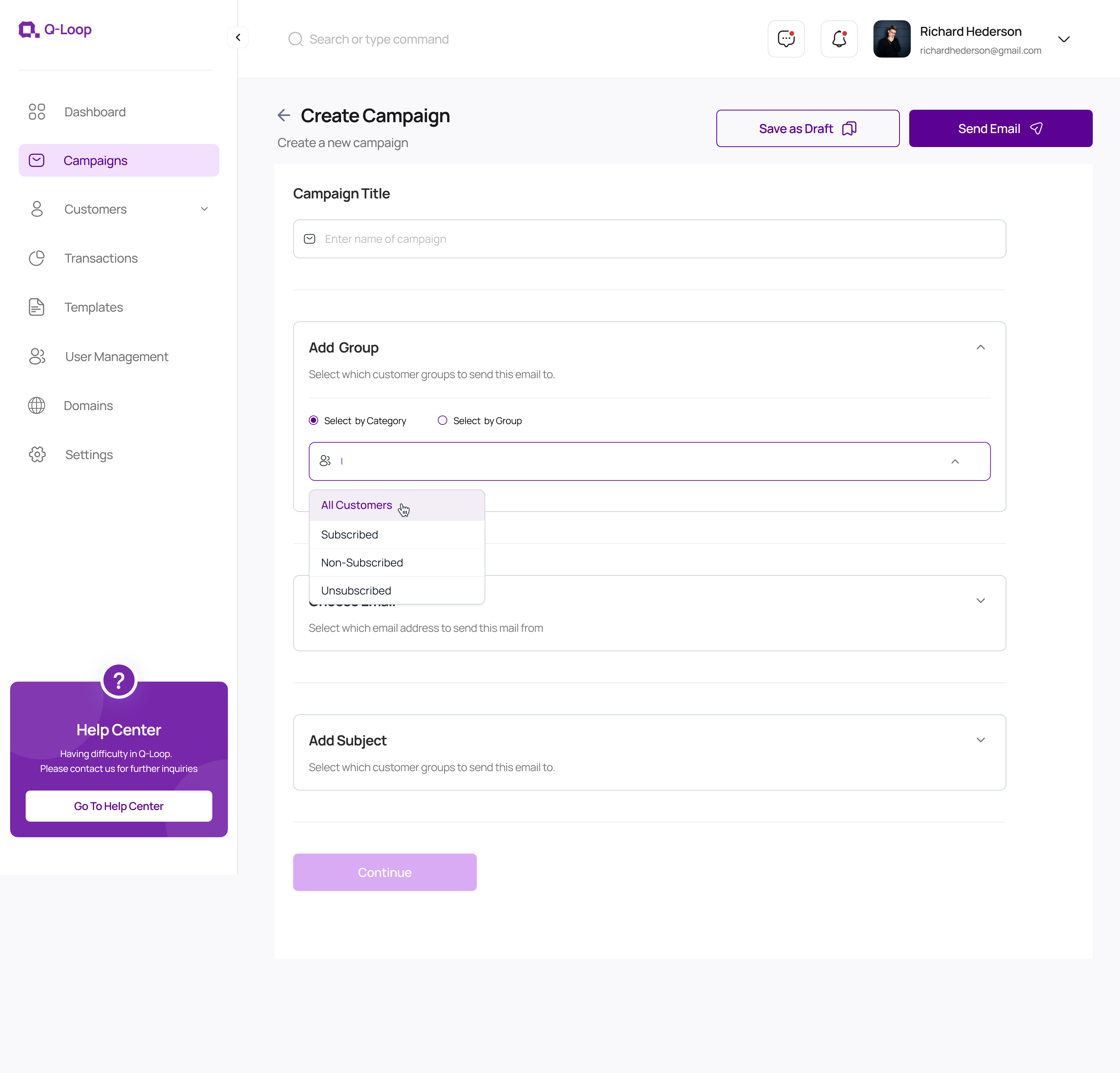Click the paper plane icon in Send Email

(x=1036, y=128)
